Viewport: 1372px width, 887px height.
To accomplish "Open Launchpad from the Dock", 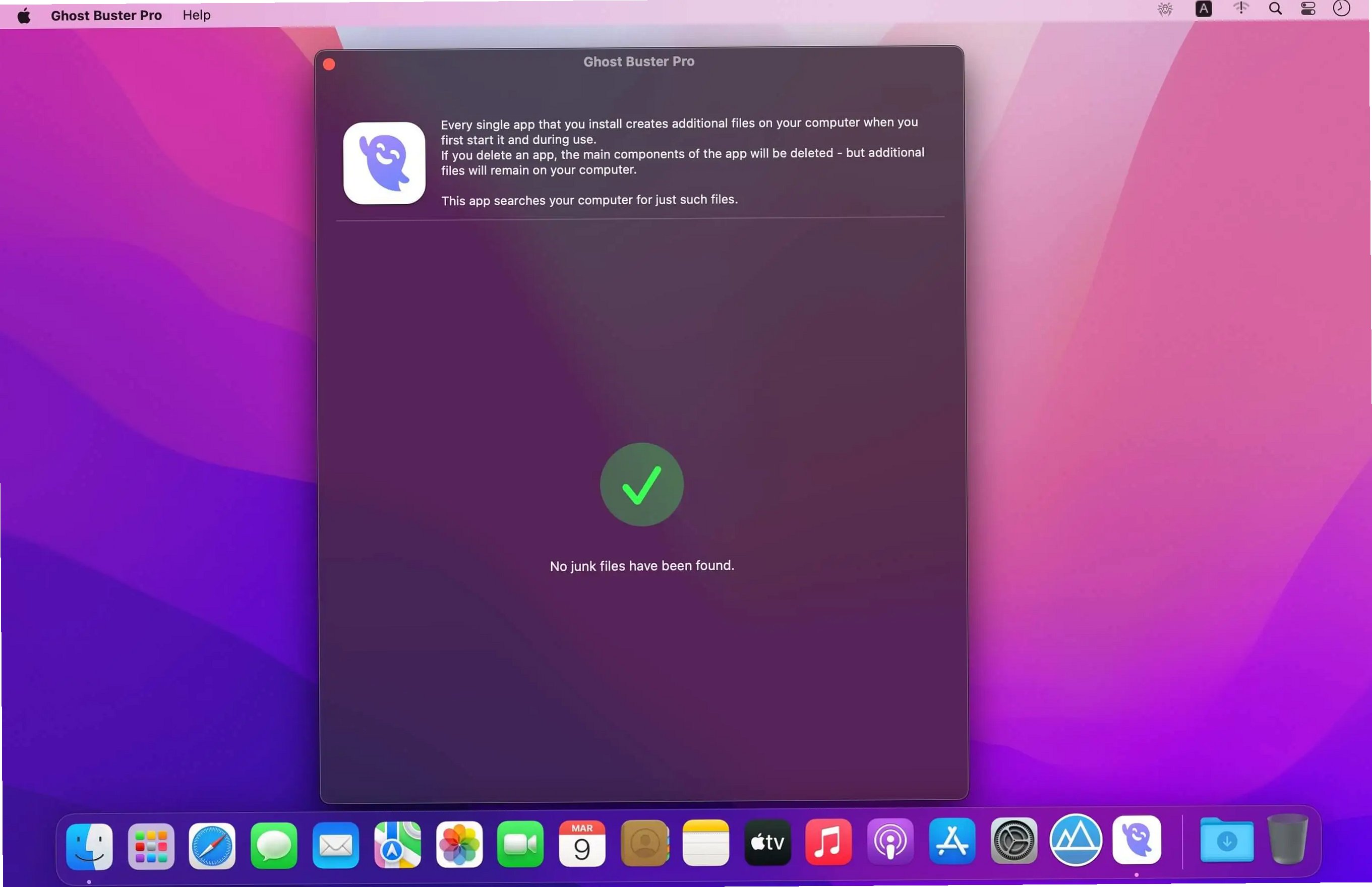I will [x=151, y=846].
